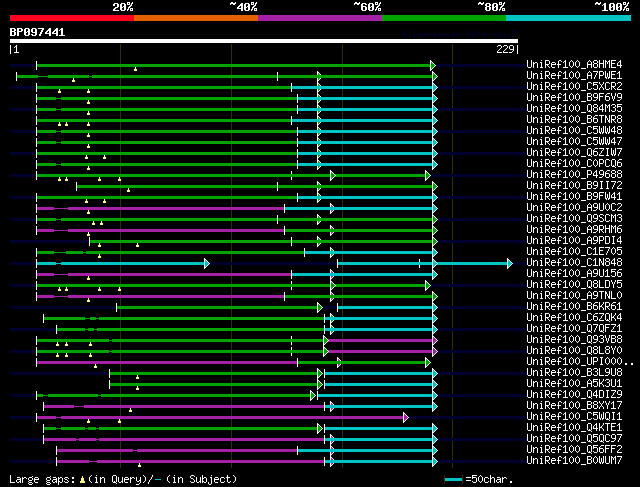
Task: Click the query end position 229
Action: click(x=505, y=49)
